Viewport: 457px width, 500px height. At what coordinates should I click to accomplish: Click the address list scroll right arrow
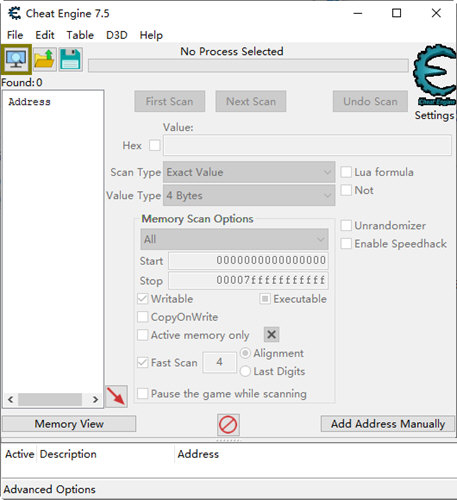[x=95, y=399]
